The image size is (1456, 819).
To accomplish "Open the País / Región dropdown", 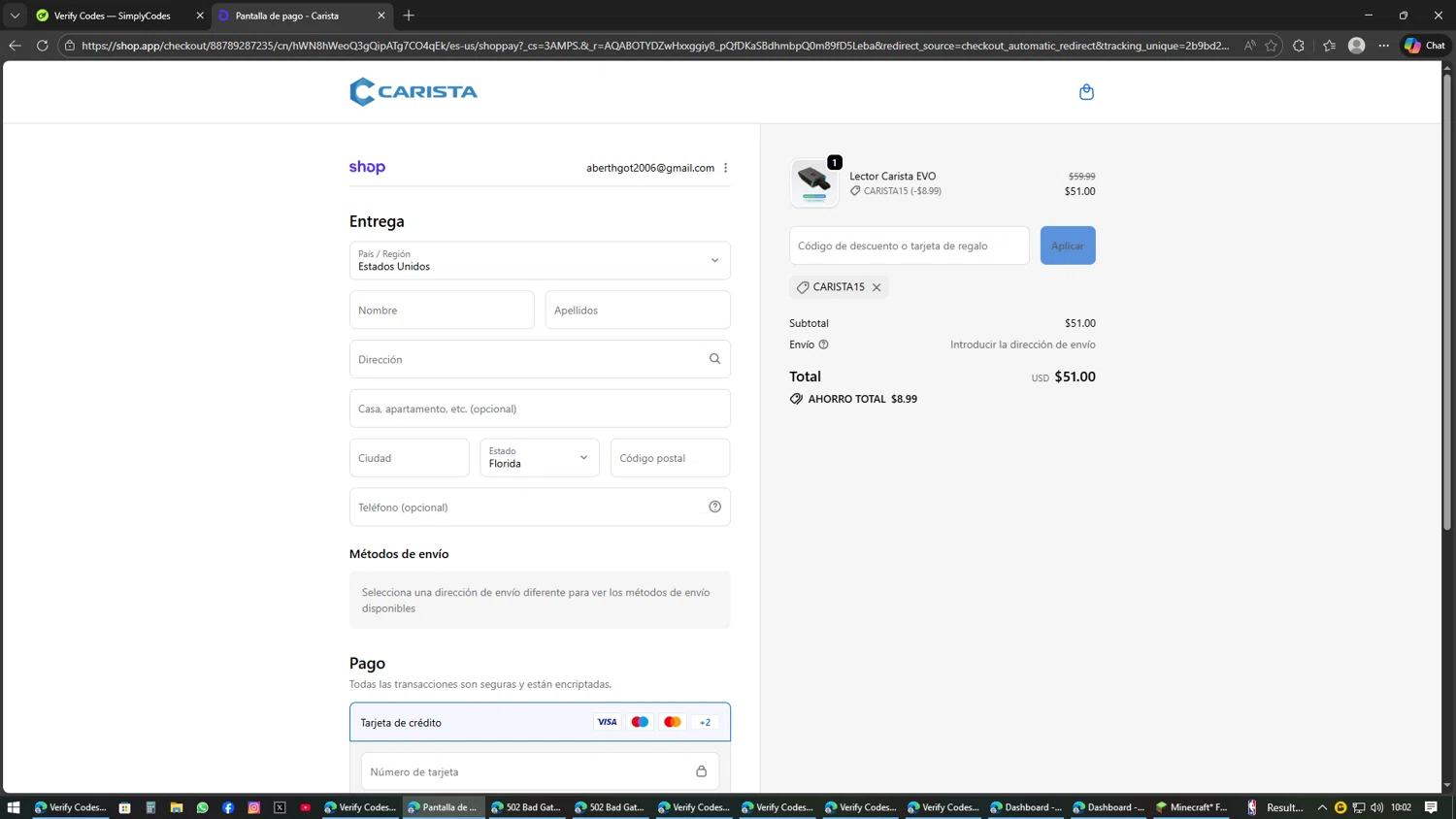I will [x=540, y=260].
